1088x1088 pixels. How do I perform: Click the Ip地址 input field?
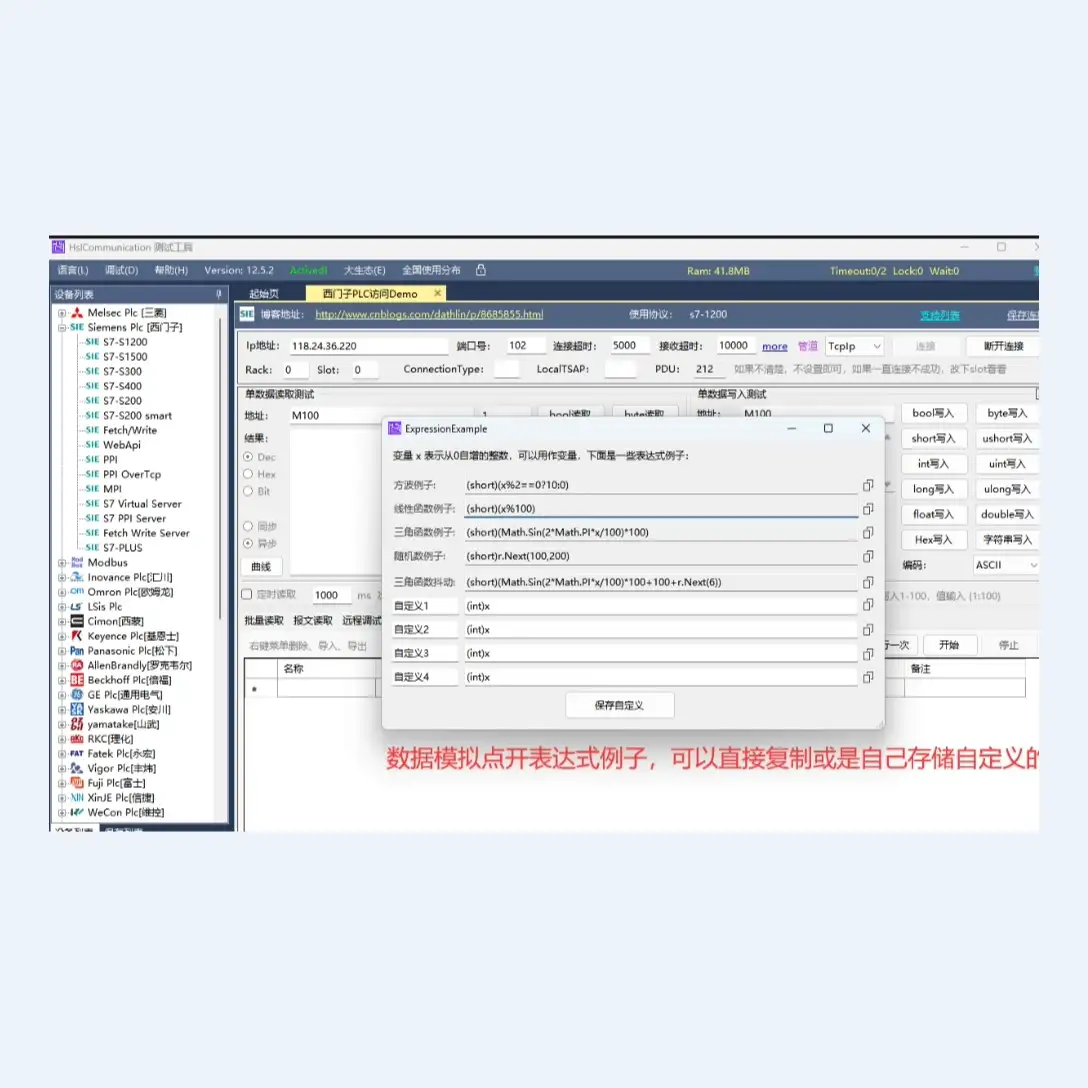367,346
